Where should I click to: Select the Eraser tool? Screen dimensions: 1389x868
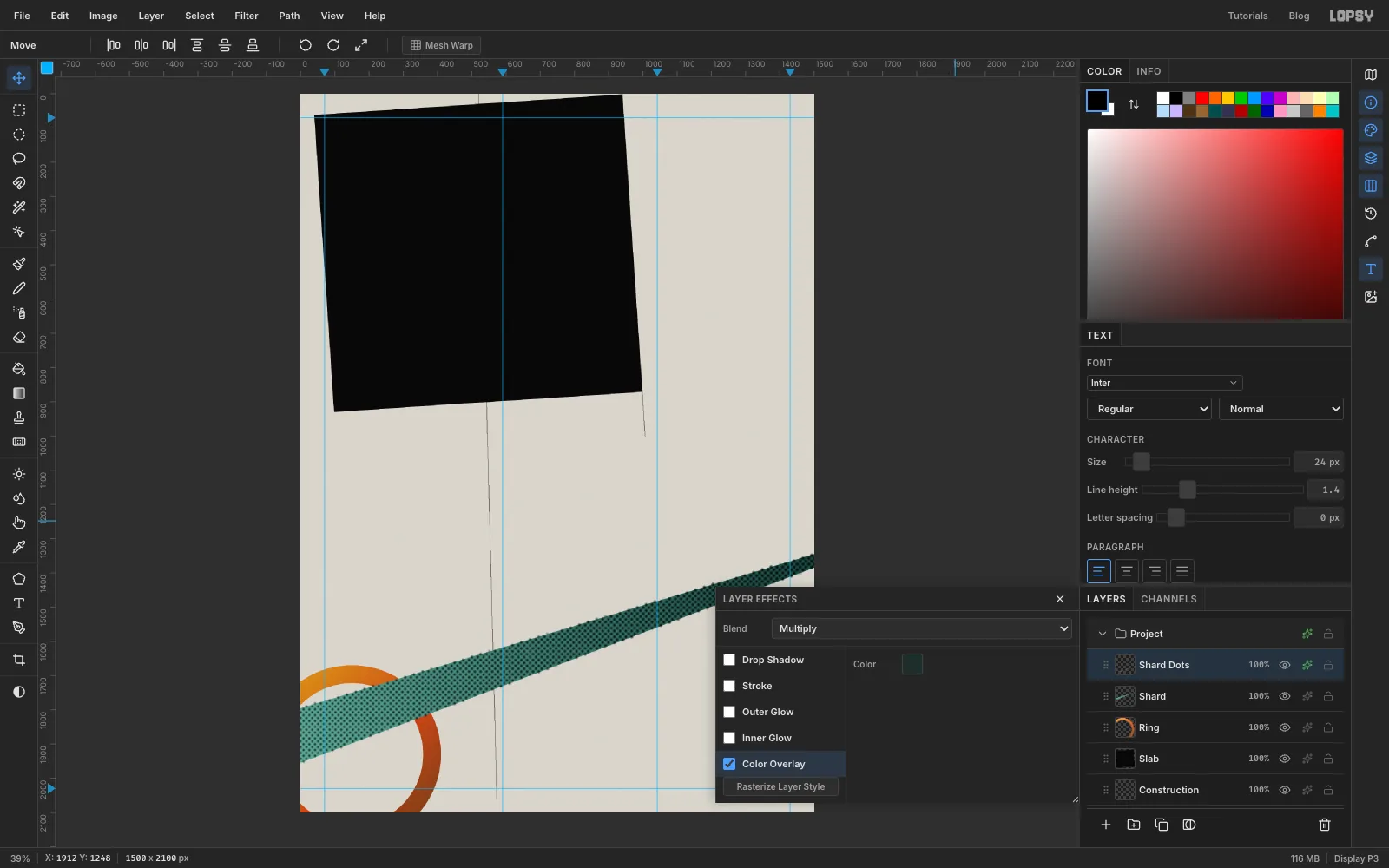pyautogui.click(x=19, y=337)
